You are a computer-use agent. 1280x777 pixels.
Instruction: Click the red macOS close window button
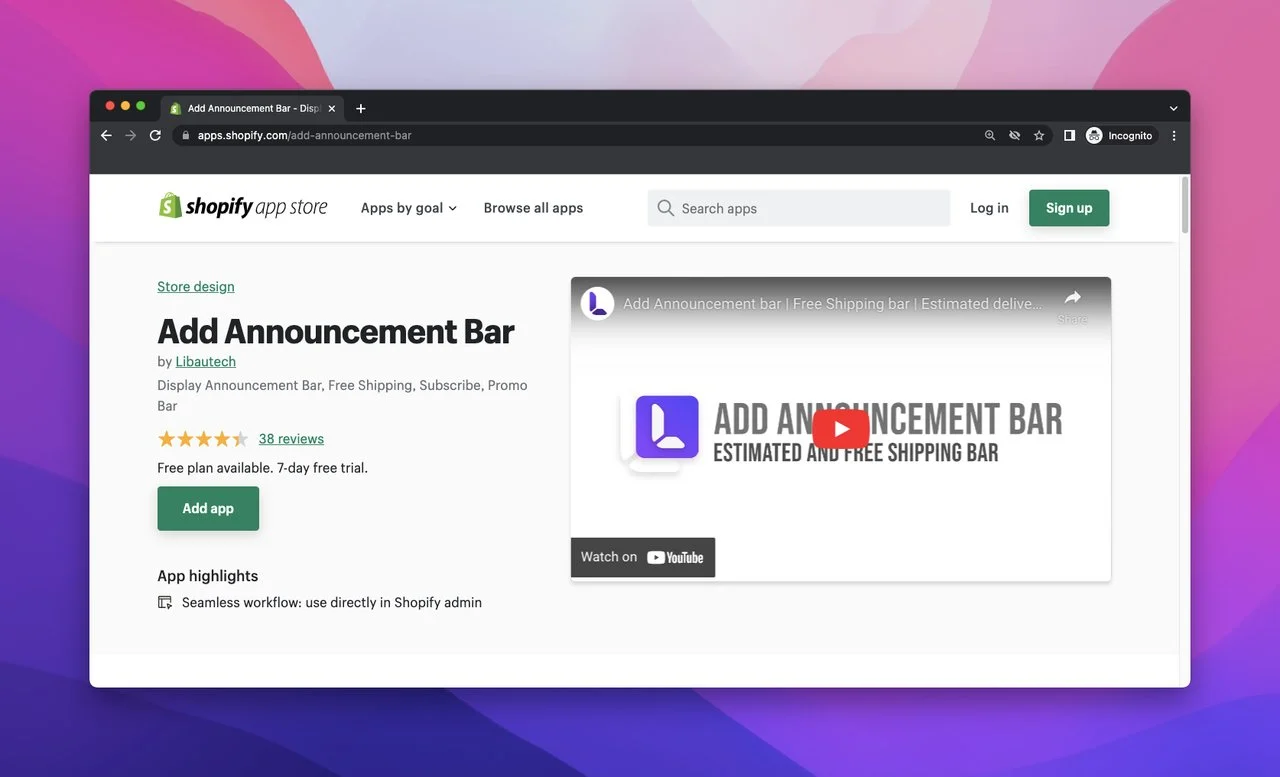pyautogui.click(x=109, y=106)
